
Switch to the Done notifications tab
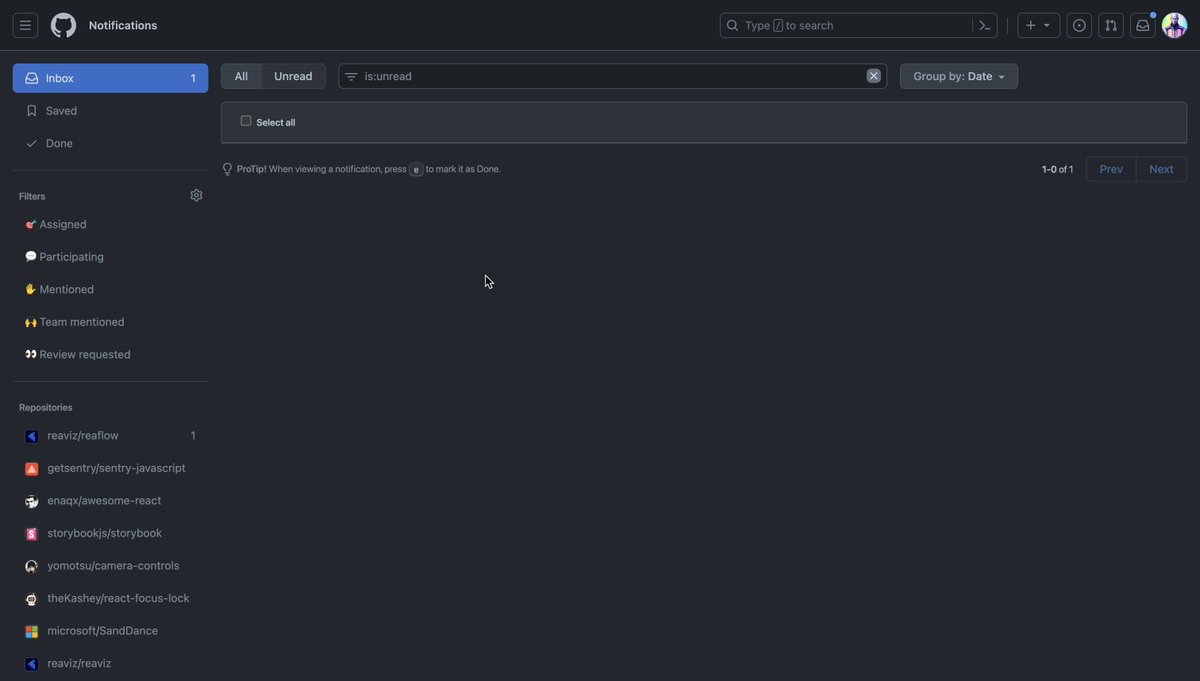pos(59,143)
